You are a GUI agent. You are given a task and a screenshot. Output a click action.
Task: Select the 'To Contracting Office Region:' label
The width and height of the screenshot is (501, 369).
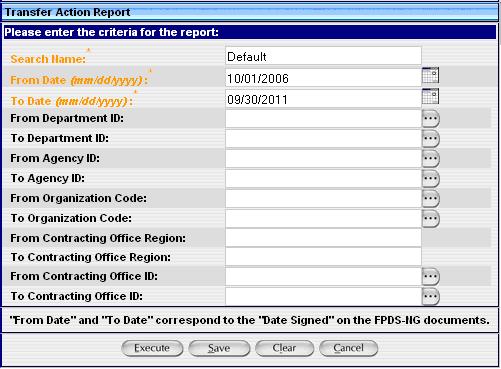(x=91, y=257)
